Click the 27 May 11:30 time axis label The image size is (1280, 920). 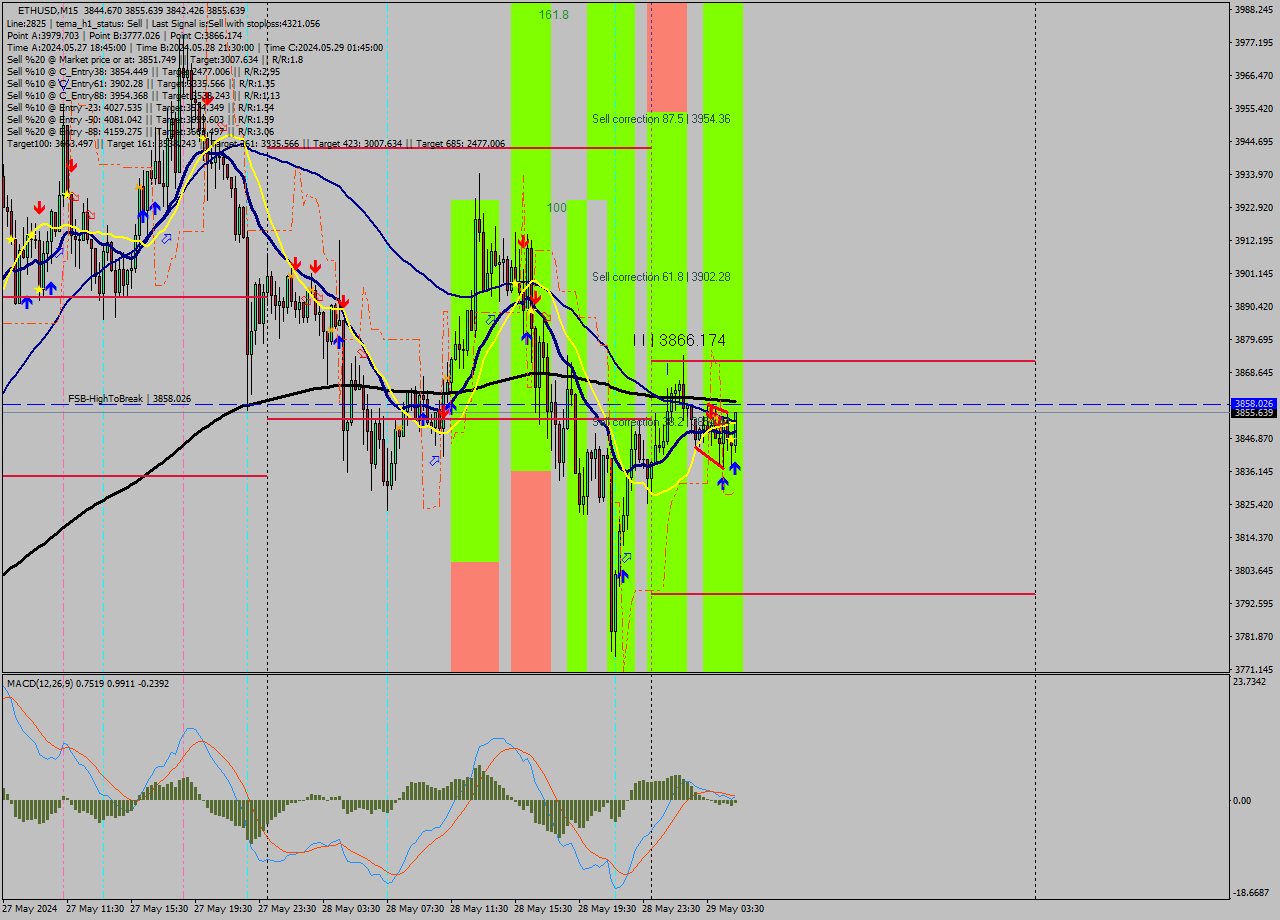[x=95, y=909]
